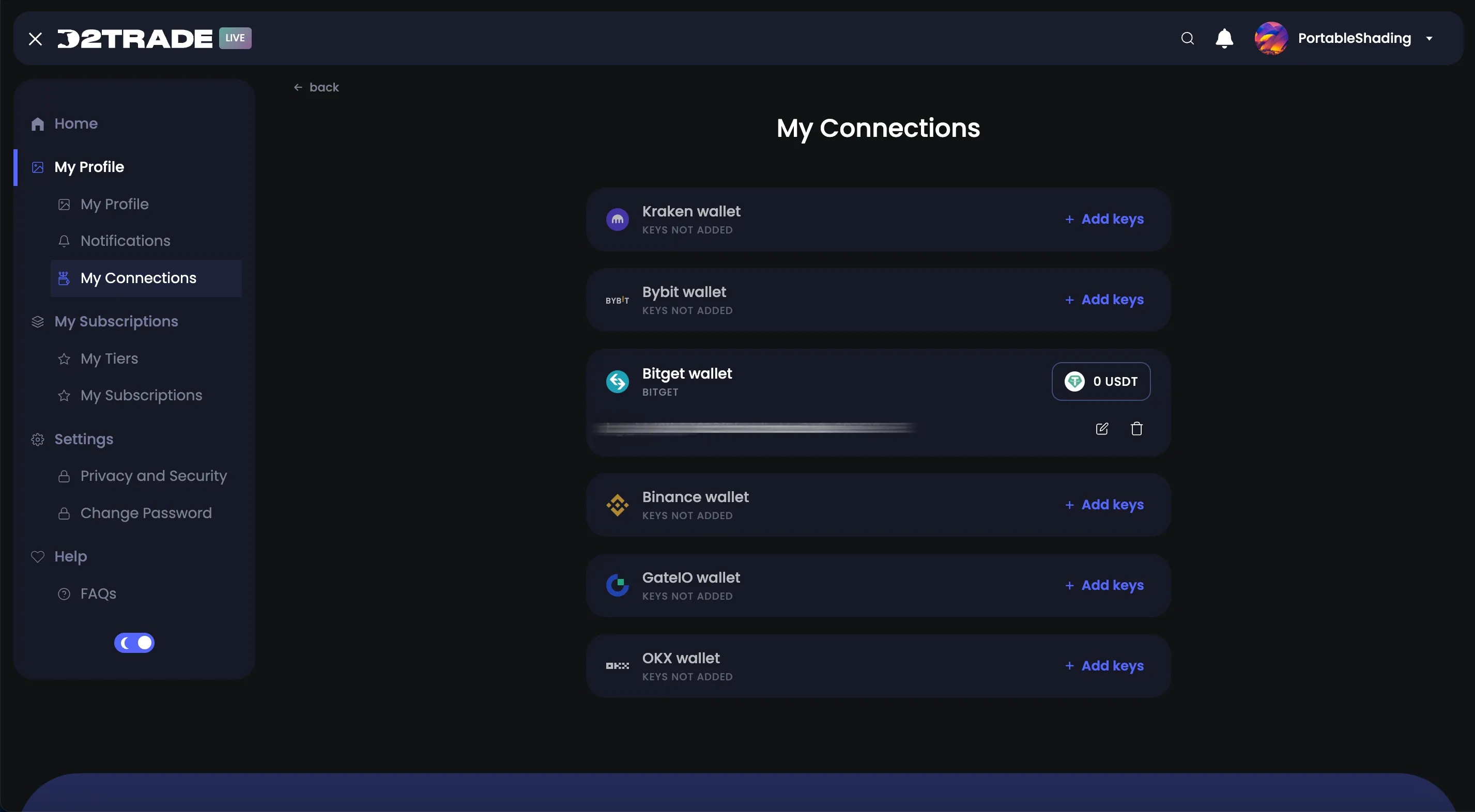Click the Help heart icon
1475x812 pixels.
38,557
